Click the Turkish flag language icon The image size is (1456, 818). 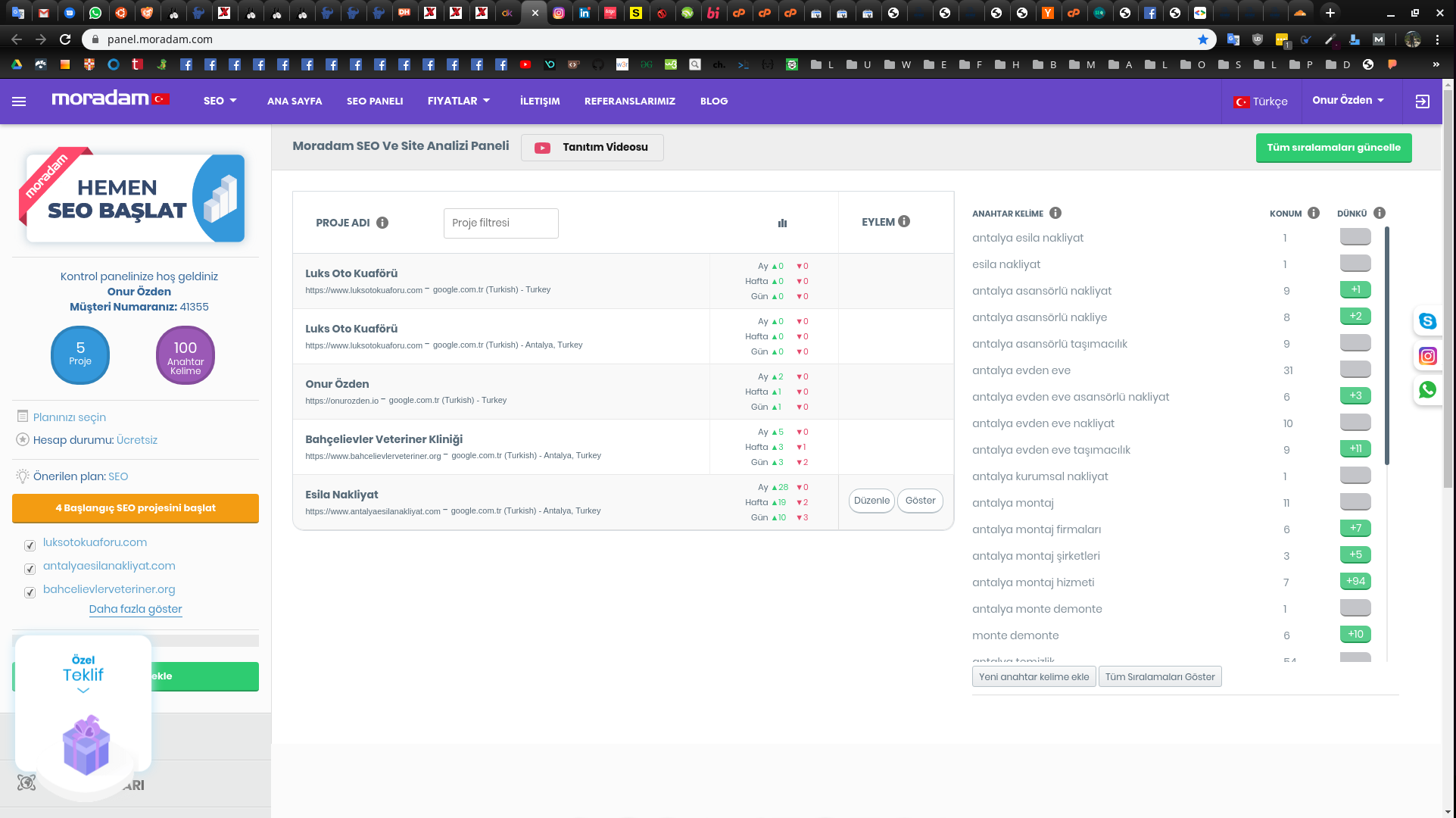(1242, 101)
